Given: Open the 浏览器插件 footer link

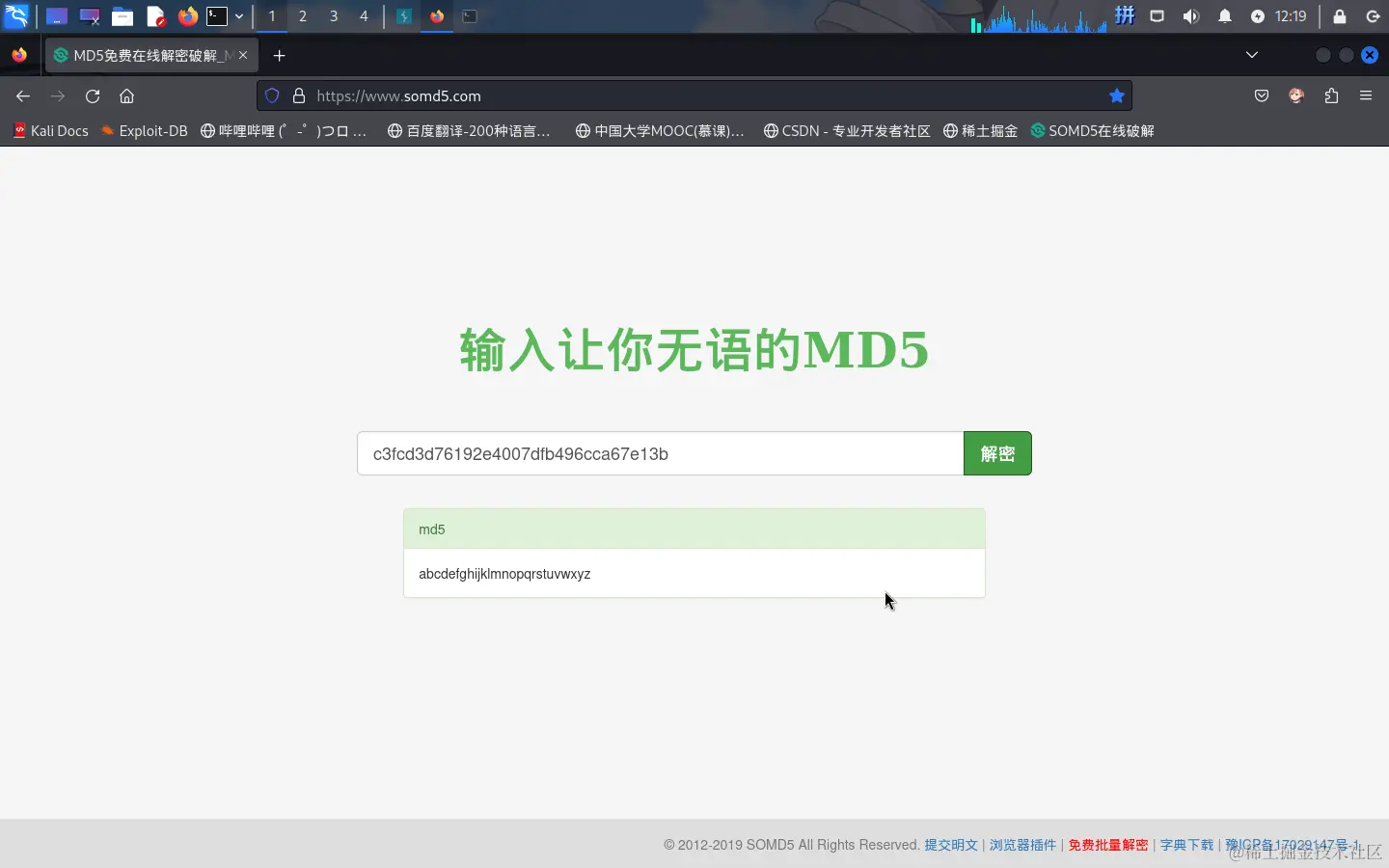Looking at the screenshot, I should pos(1022,845).
